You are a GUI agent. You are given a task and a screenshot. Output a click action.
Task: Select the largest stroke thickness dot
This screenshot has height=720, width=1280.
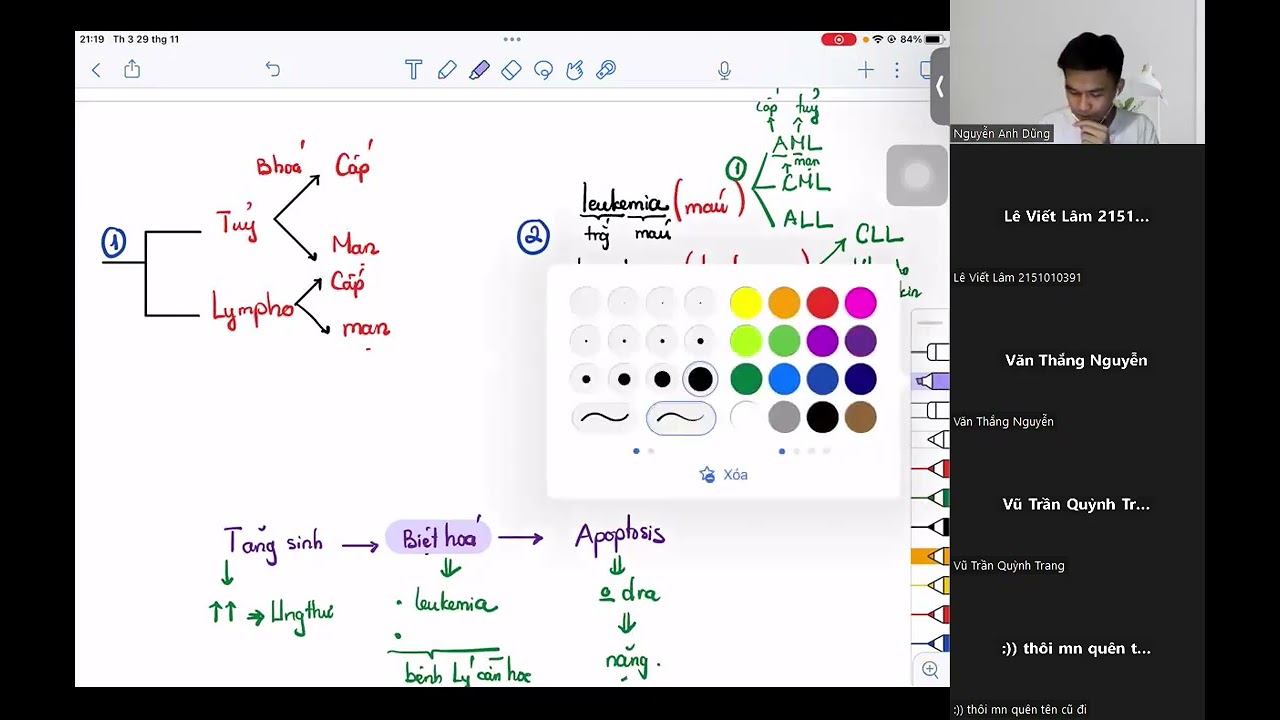pyautogui.click(x=700, y=379)
